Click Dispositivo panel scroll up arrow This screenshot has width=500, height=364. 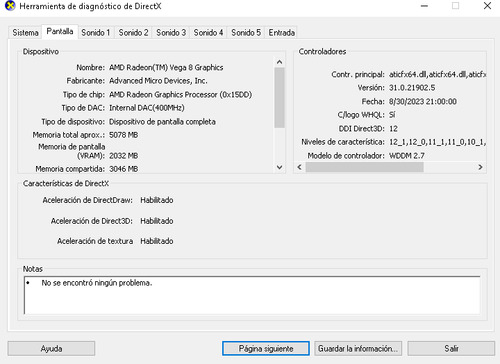pyautogui.click(x=279, y=62)
